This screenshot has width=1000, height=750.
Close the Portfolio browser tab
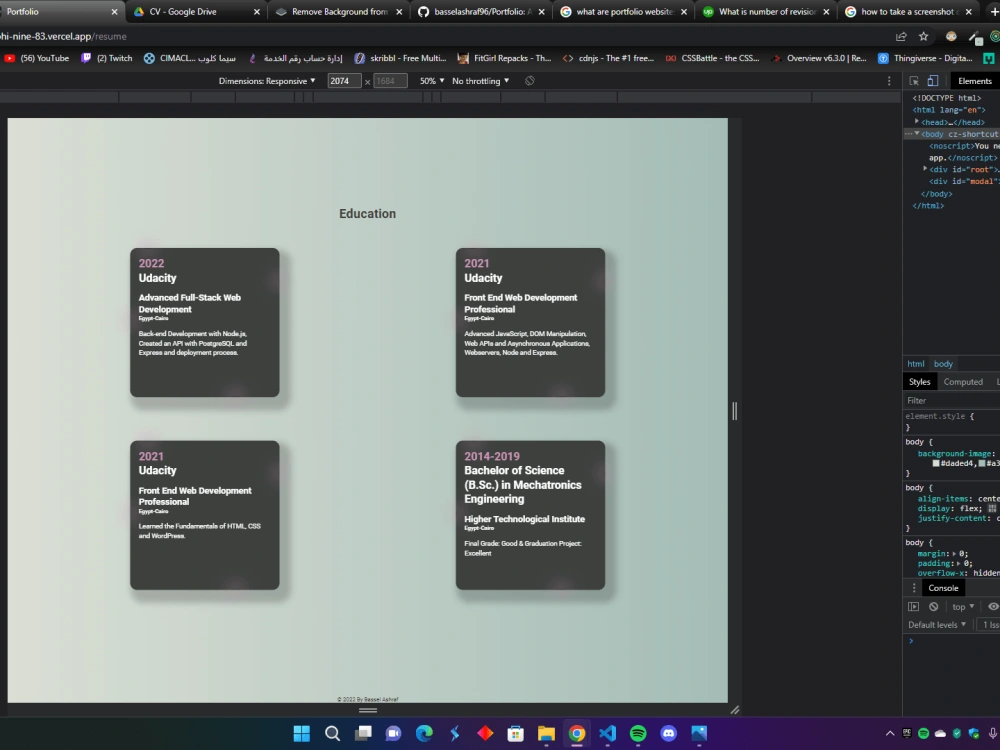[x=114, y=11]
